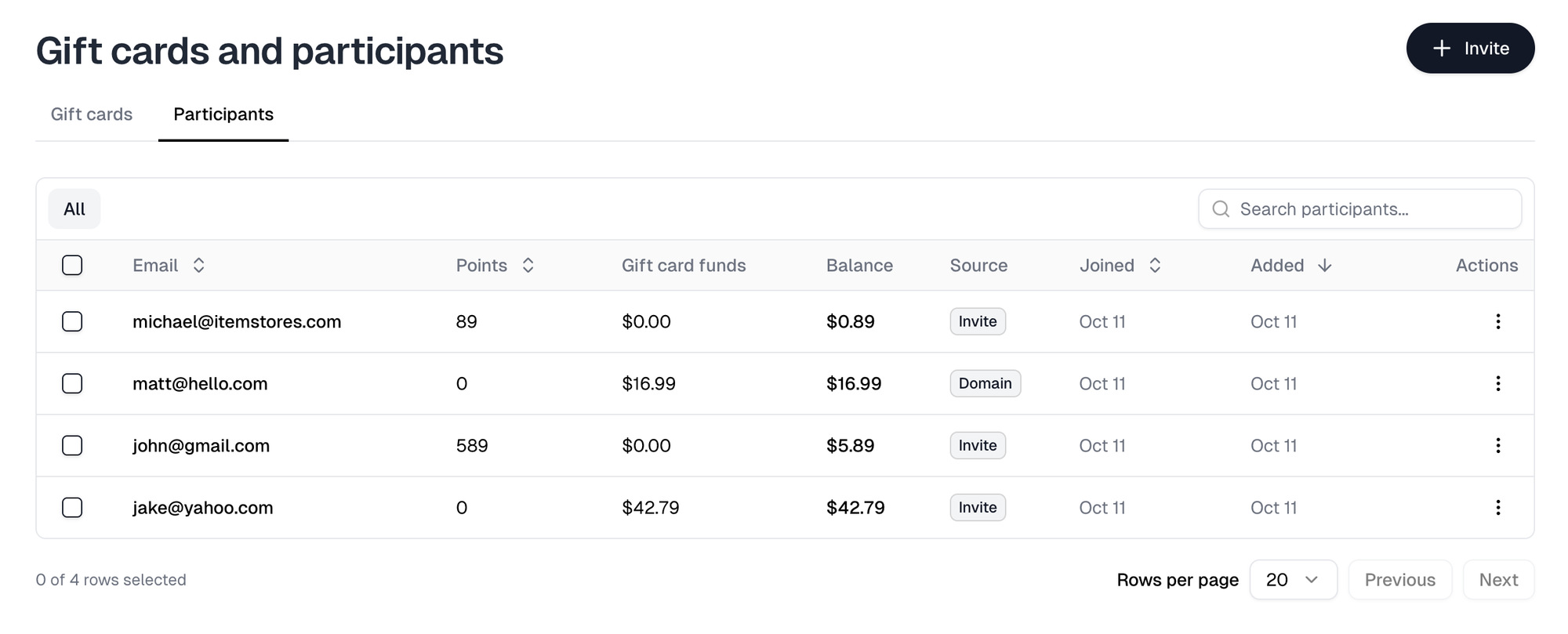
Task: Toggle Added column sort arrow
Action: click(x=1325, y=266)
